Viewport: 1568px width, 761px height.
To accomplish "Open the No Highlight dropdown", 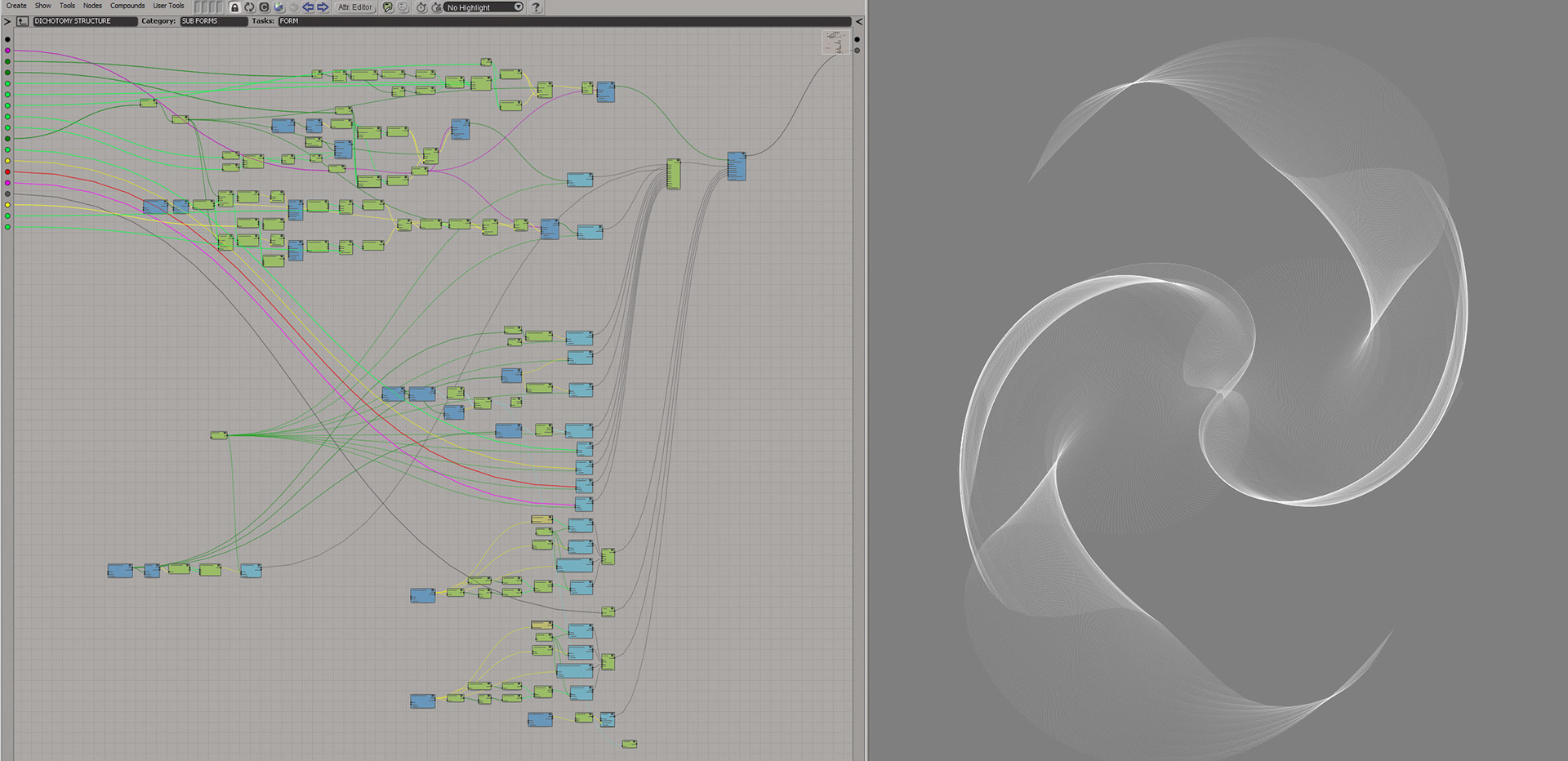I will (484, 7).
